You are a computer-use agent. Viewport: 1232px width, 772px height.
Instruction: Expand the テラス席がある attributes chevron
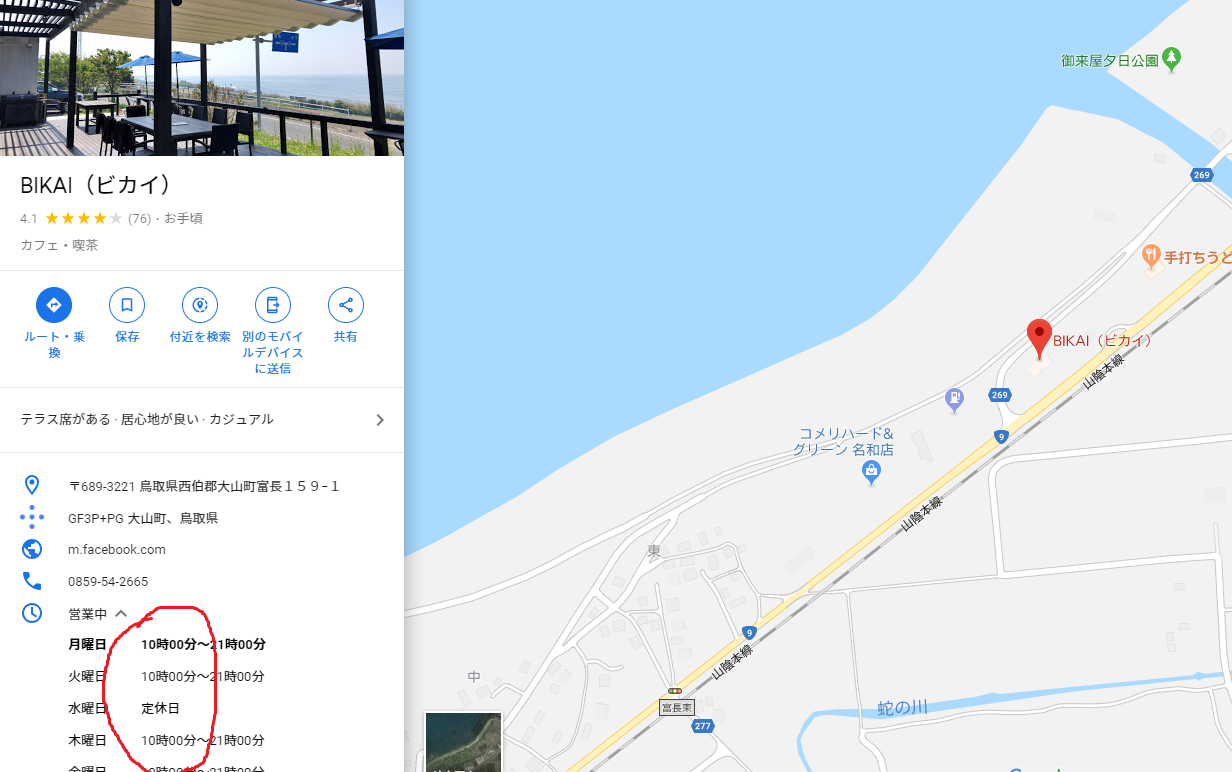(x=380, y=420)
